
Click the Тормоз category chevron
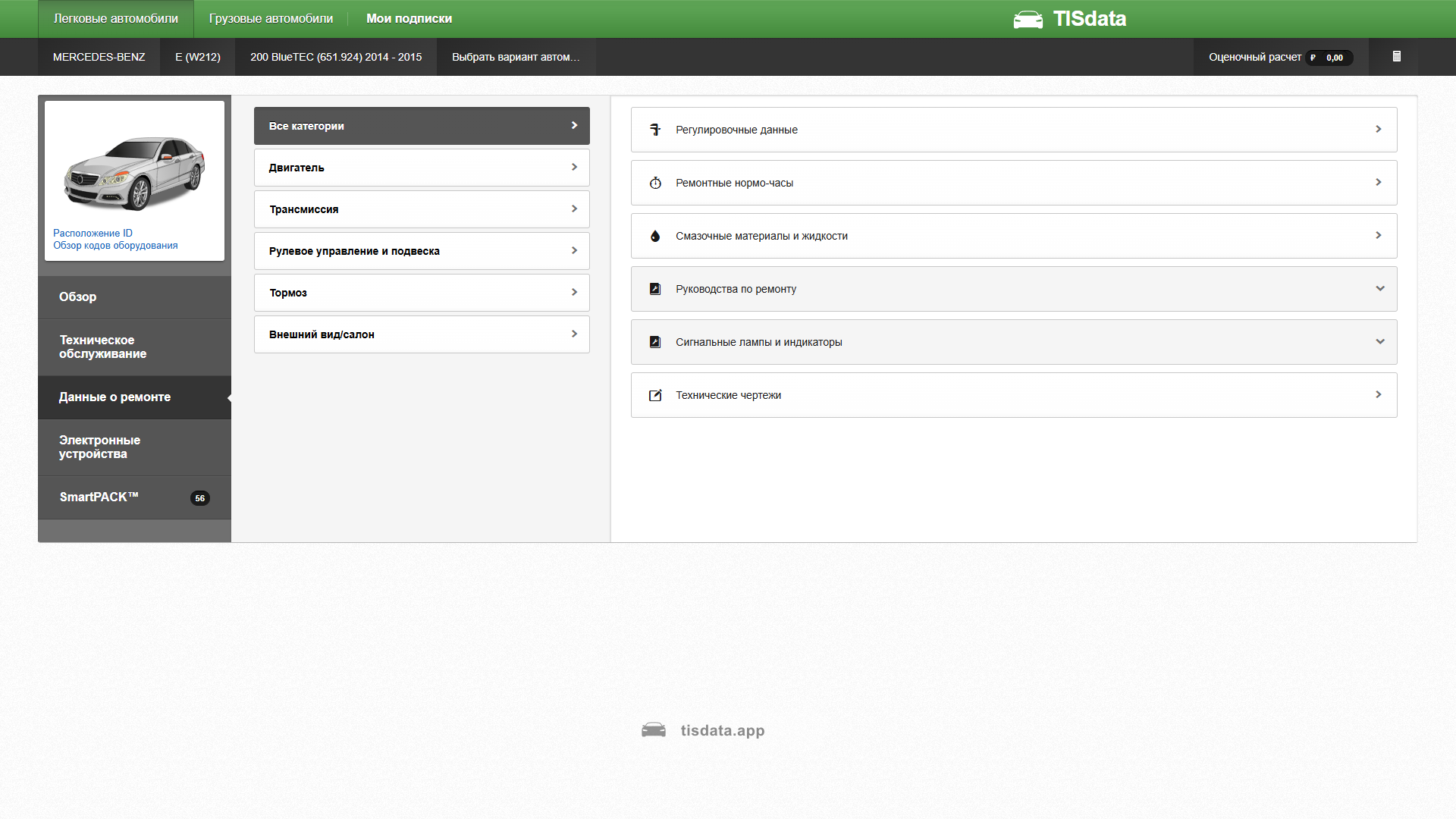(x=574, y=292)
